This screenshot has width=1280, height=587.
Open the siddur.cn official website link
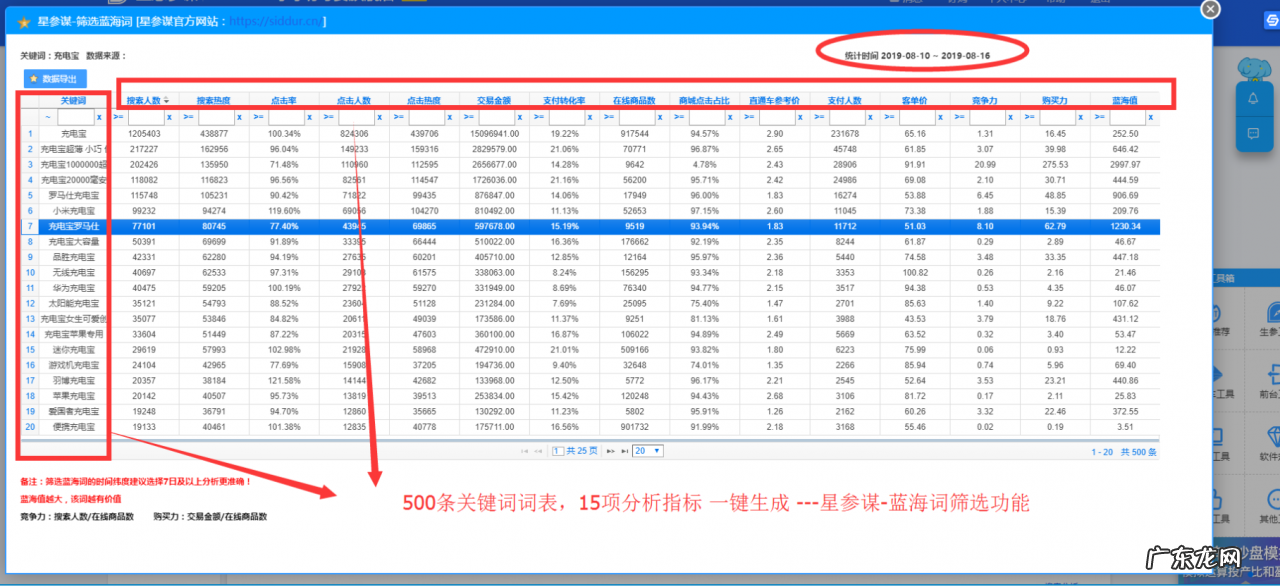pyautogui.click(x=277, y=21)
